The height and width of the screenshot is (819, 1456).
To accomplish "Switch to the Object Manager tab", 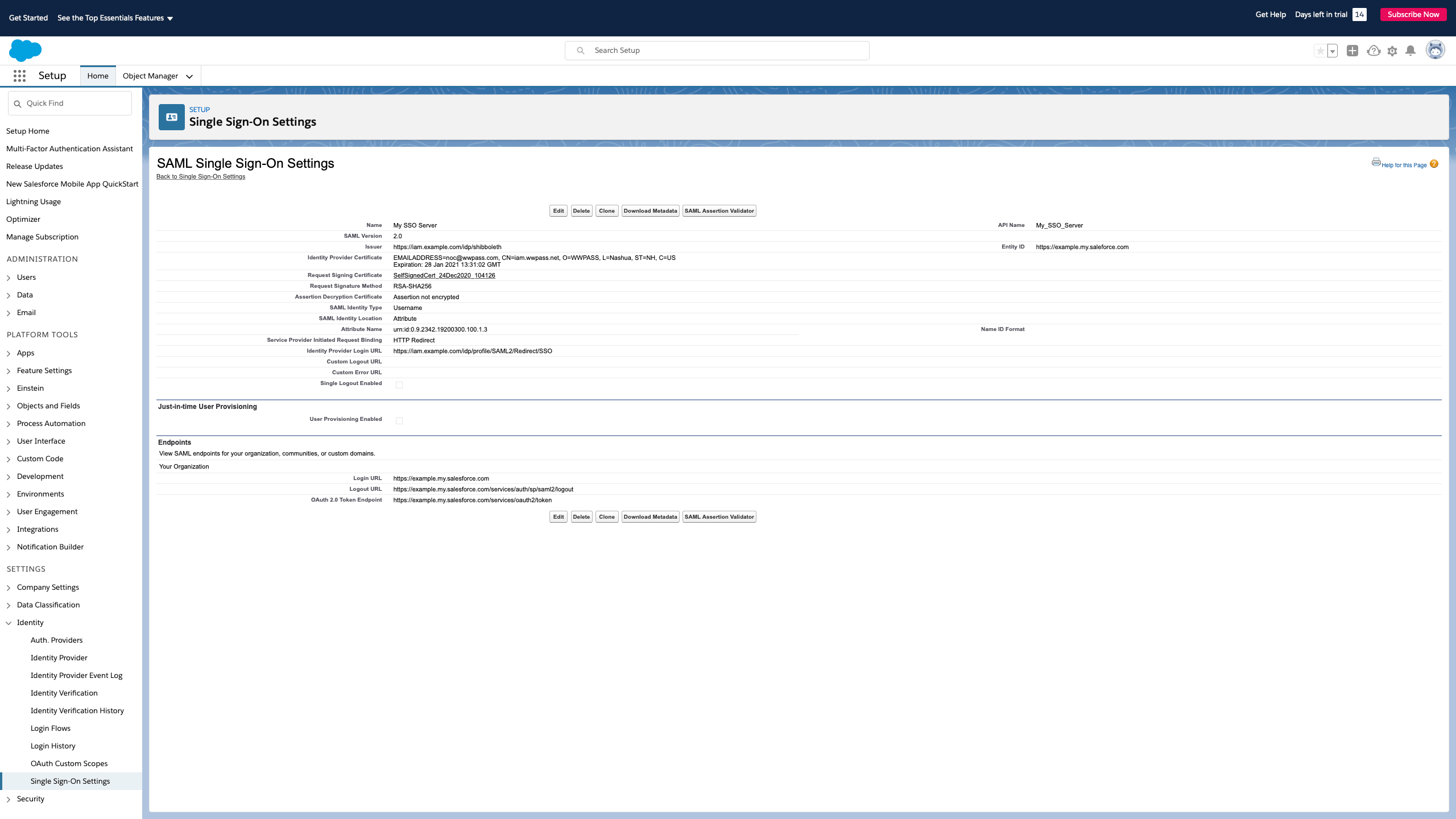I will pyautogui.click(x=150, y=76).
